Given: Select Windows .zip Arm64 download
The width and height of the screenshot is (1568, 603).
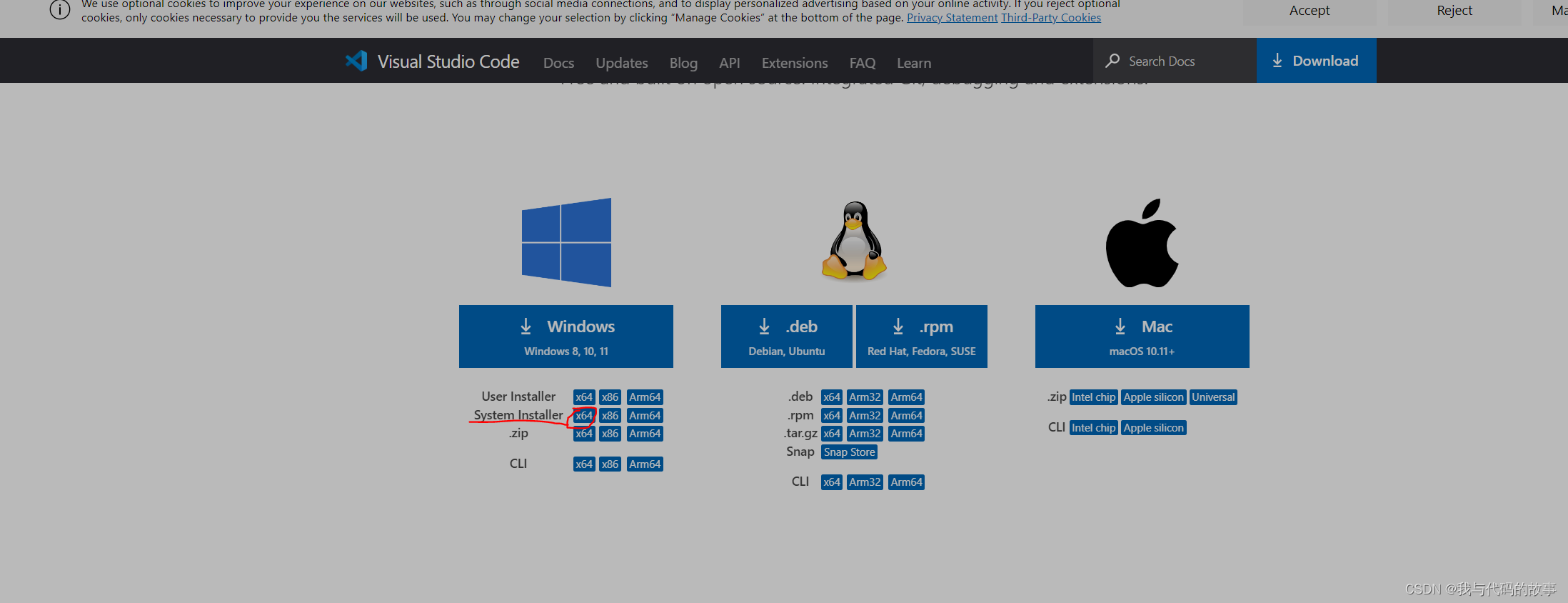Looking at the screenshot, I should click(x=645, y=434).
